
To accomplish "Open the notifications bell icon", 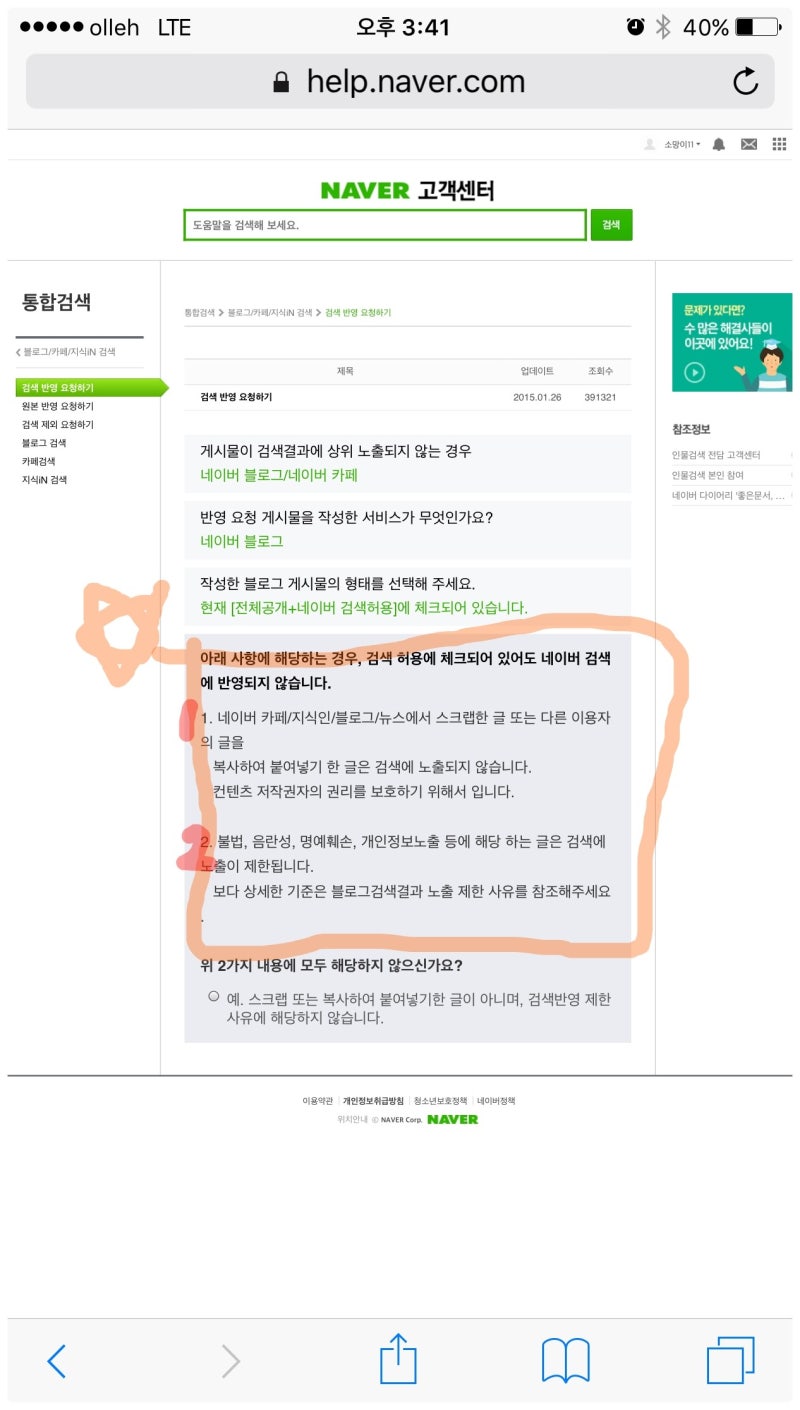I will click(718, 144).
